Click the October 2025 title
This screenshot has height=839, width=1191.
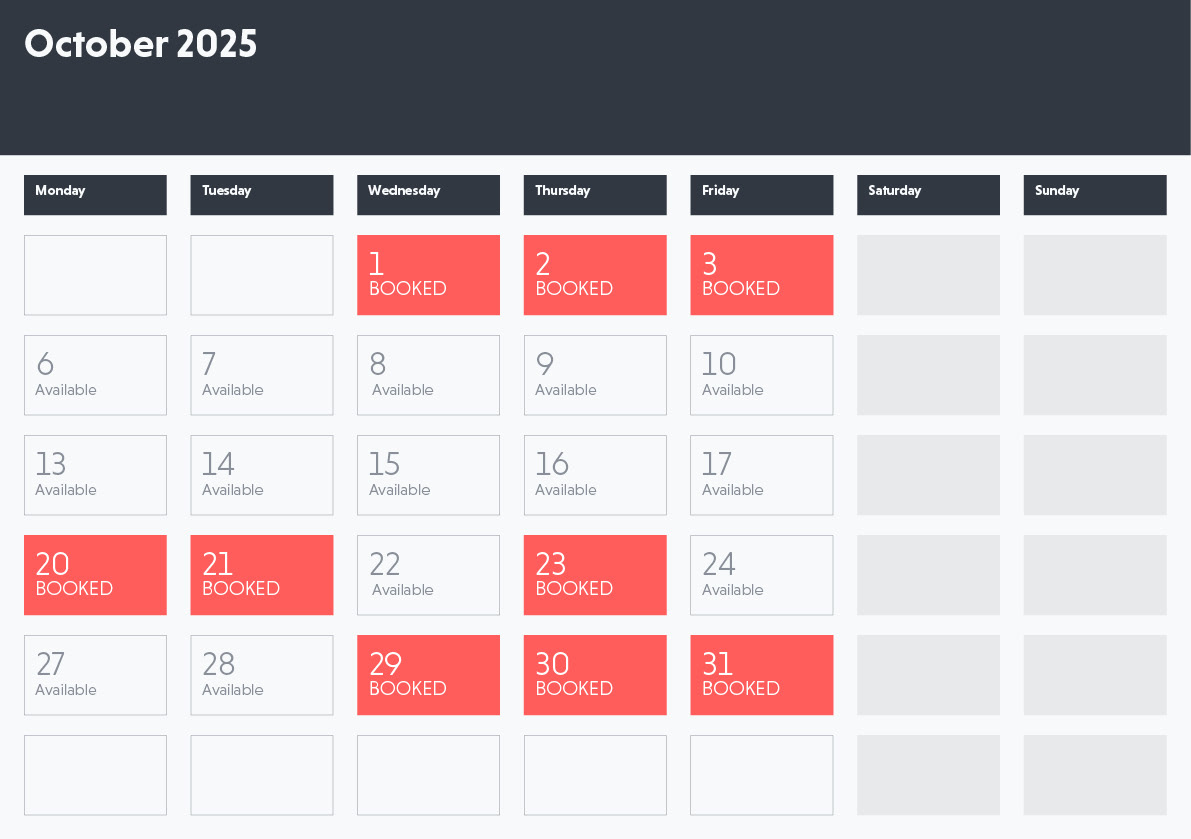tap(141, 43)
